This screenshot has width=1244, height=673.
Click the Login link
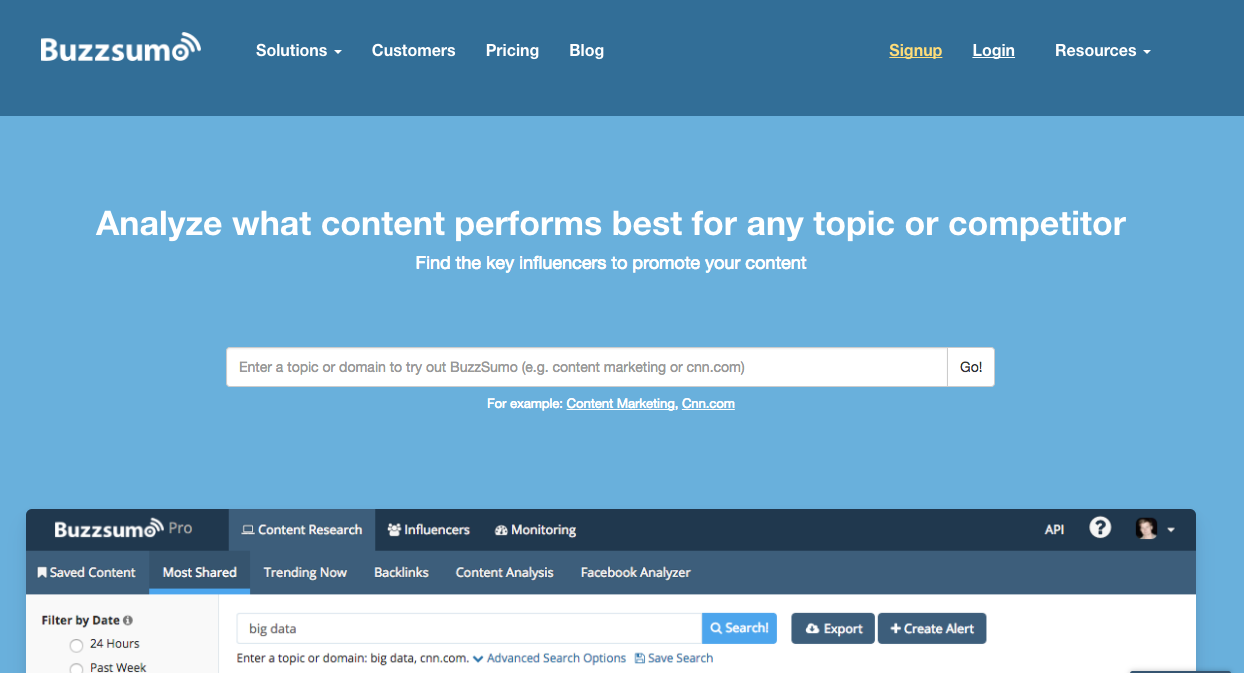(x=993, y=50)
